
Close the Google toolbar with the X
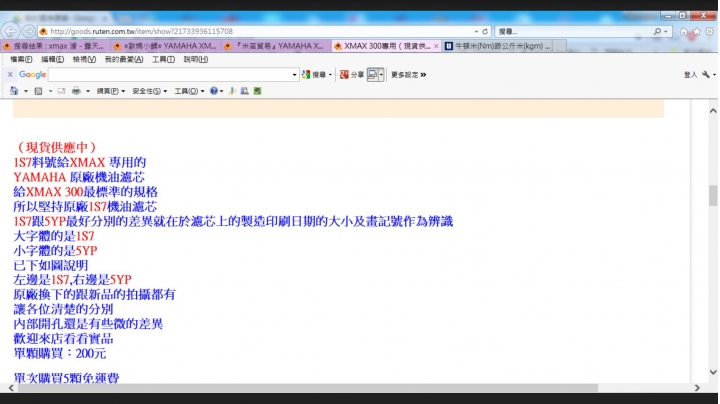click(10, 74)
